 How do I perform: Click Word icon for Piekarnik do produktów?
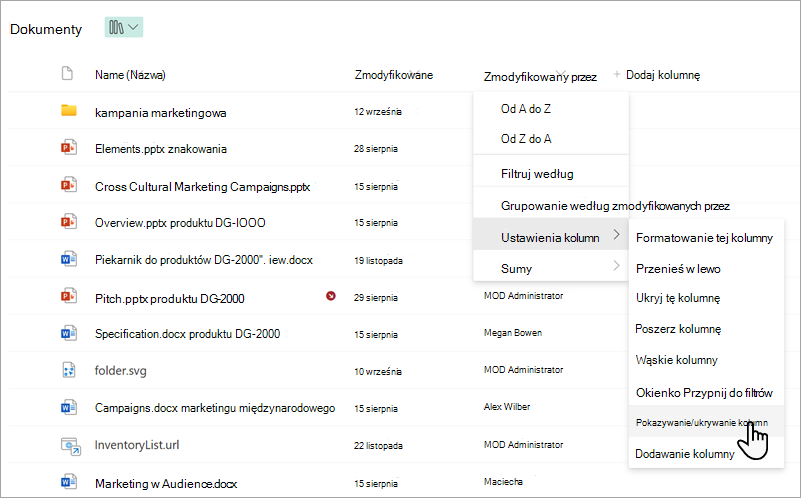(x=69, y=259)
